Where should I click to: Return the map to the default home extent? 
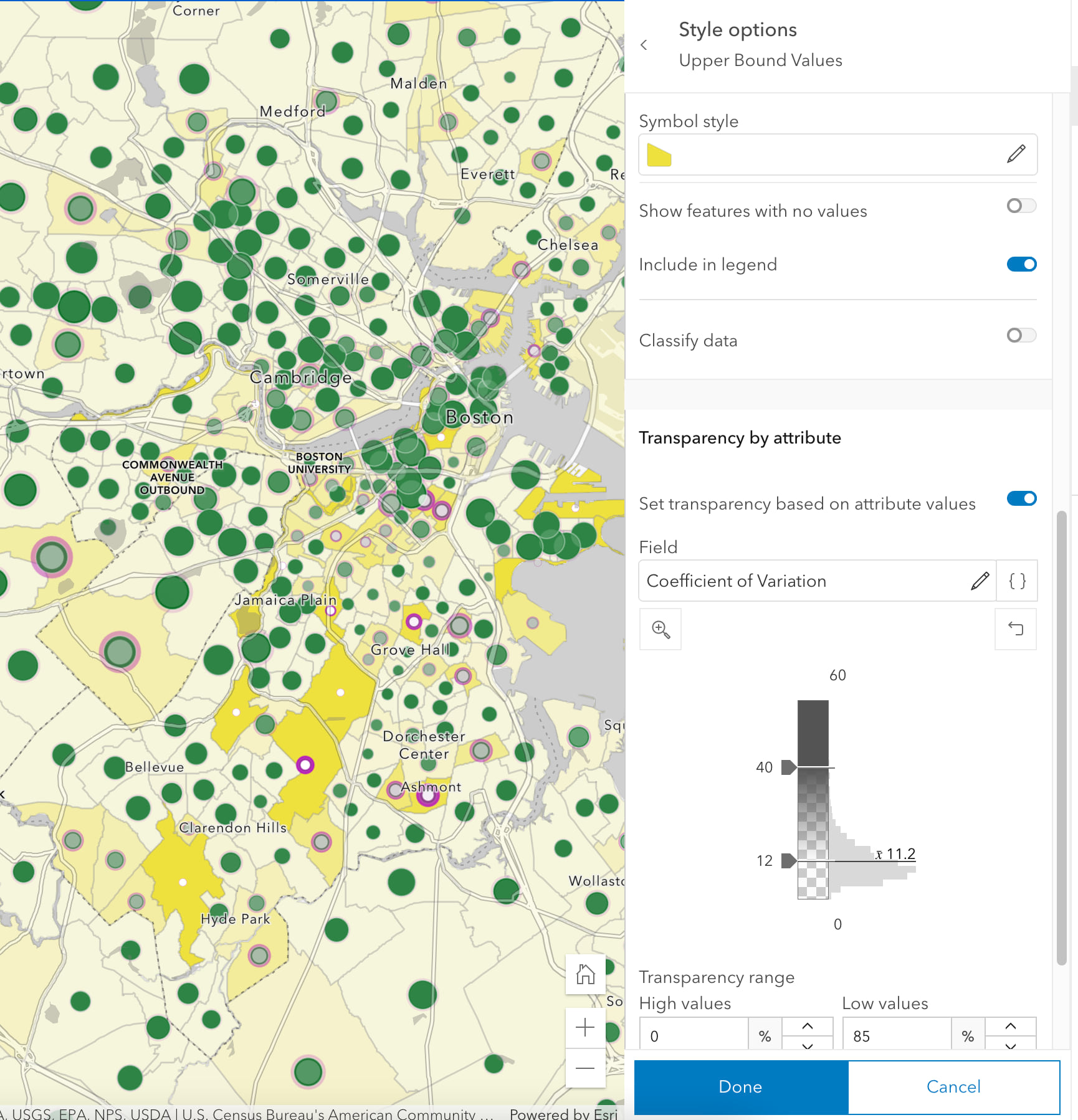coord(585,974)
